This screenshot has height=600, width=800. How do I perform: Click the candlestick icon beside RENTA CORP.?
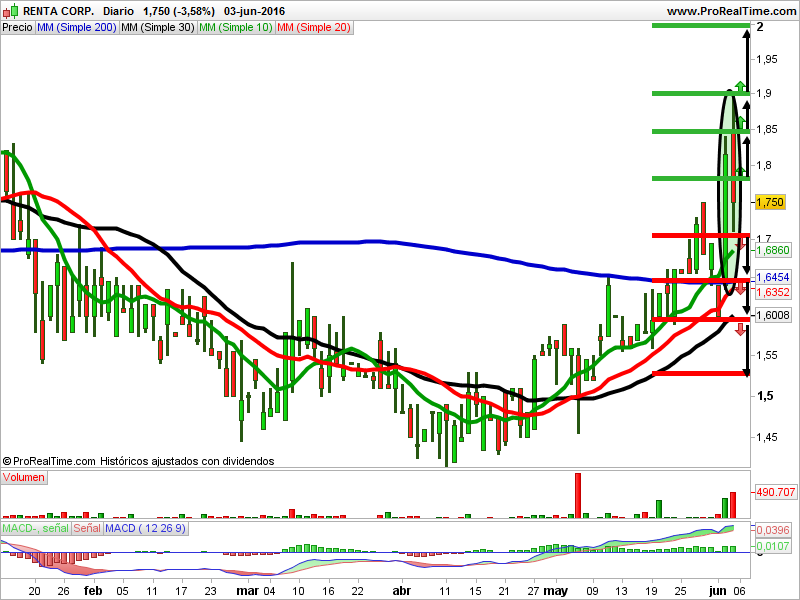(11, 11)
